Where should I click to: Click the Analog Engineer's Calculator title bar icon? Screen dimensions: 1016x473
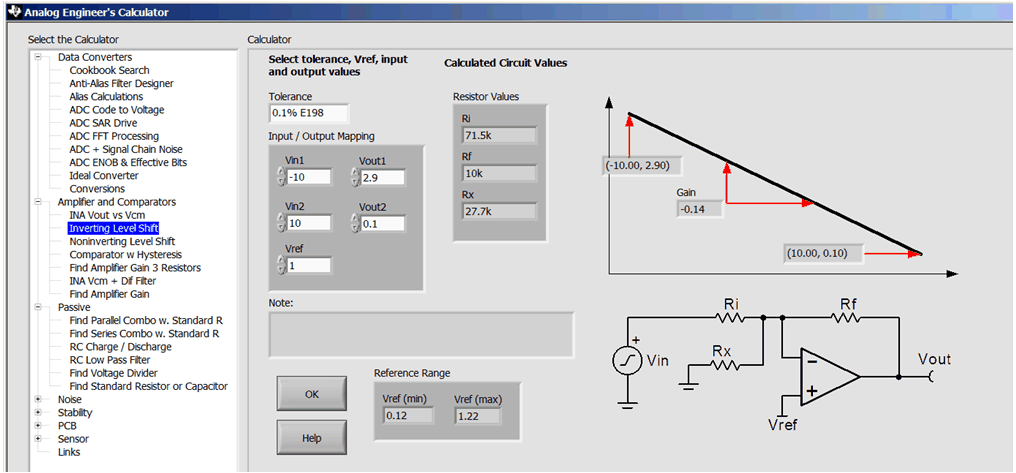coord(11,12)
